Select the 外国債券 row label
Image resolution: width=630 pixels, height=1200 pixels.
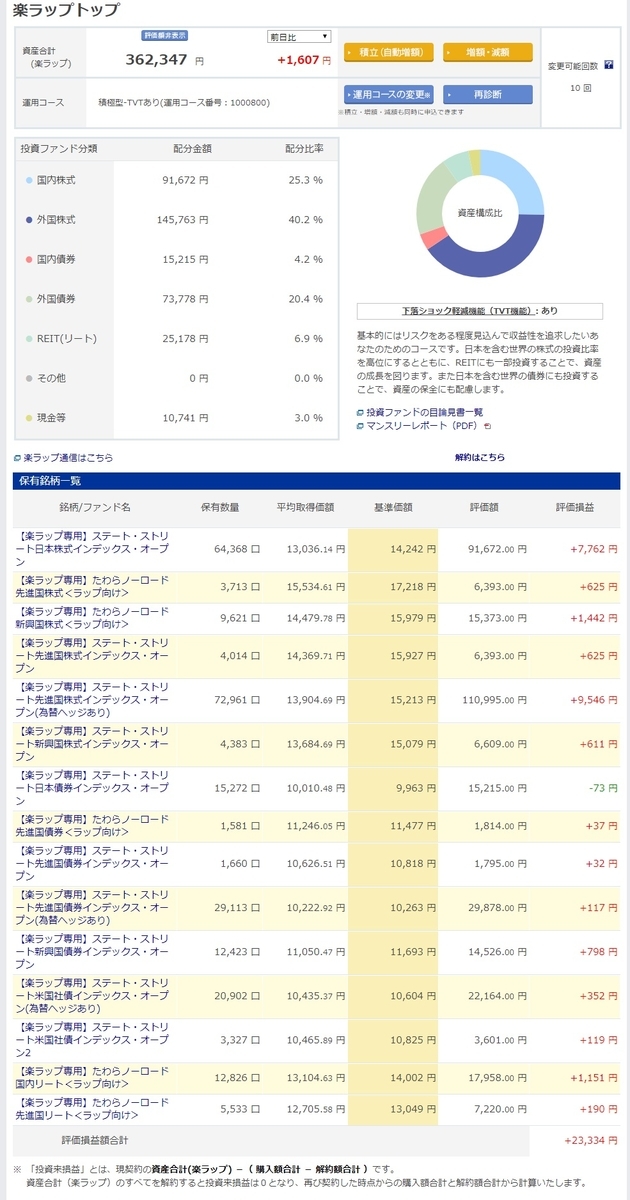[56, 298]
